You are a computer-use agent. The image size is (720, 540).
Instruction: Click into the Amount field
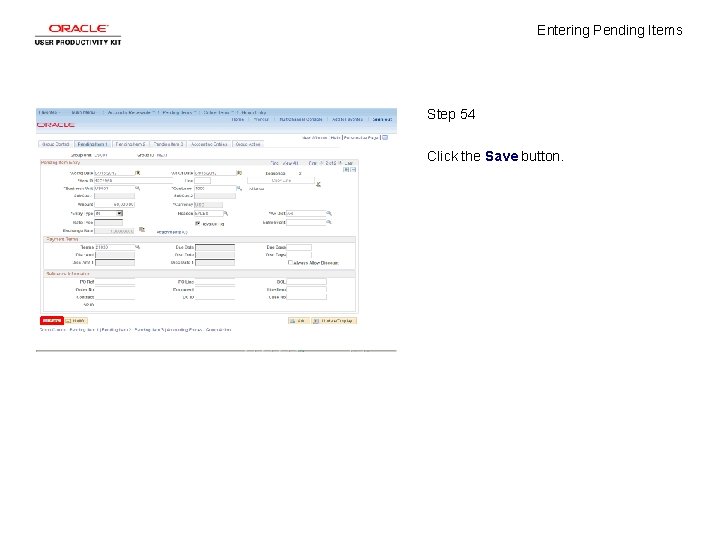pyautogui.click(x=114, y=204)
